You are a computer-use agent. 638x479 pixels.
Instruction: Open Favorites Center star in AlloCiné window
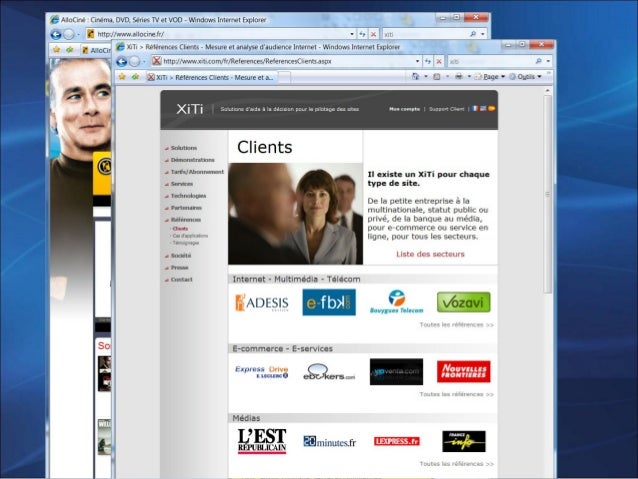[x=57, y=50]
